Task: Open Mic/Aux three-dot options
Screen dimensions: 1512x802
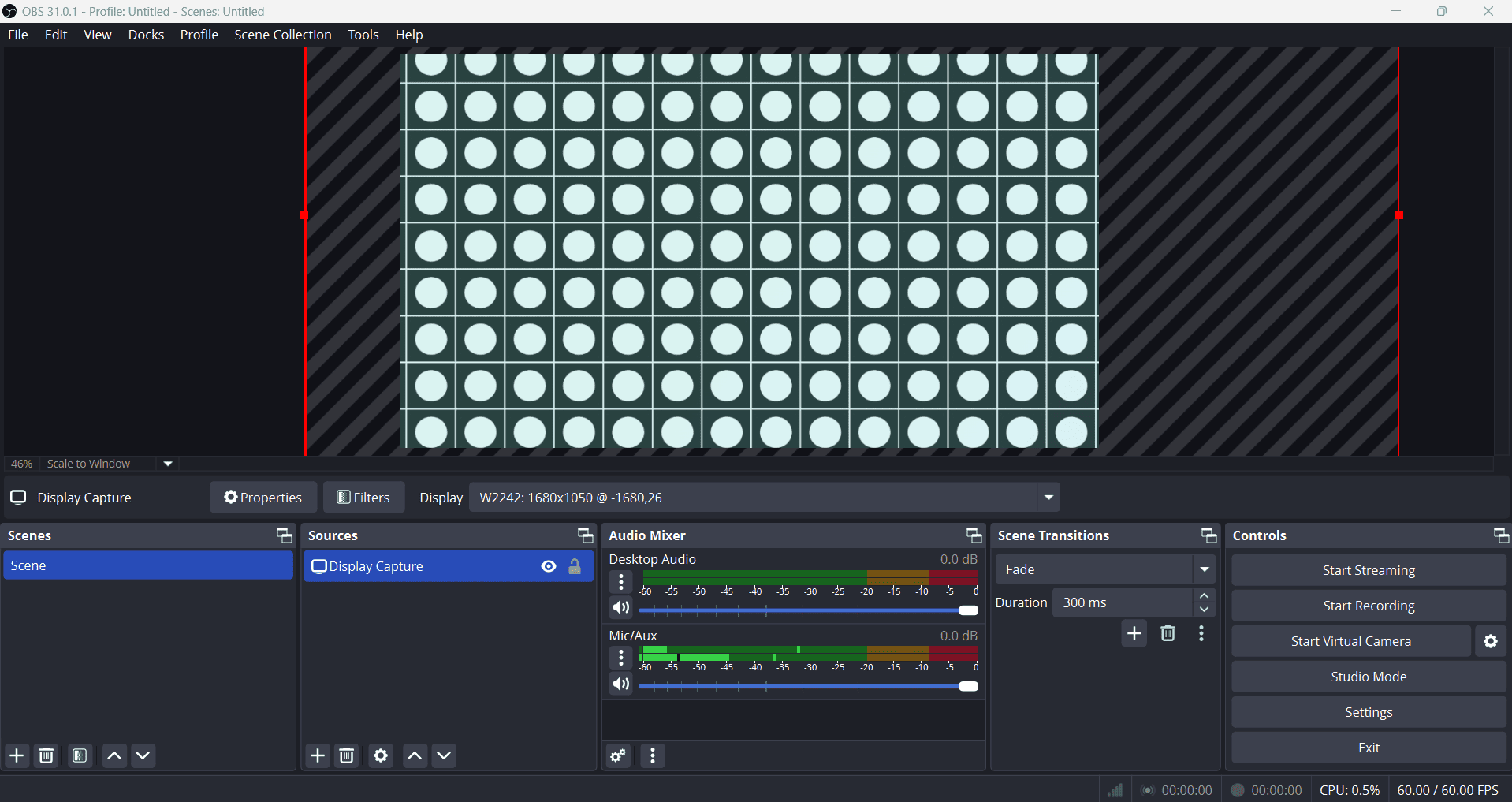Action: point(621,658)
